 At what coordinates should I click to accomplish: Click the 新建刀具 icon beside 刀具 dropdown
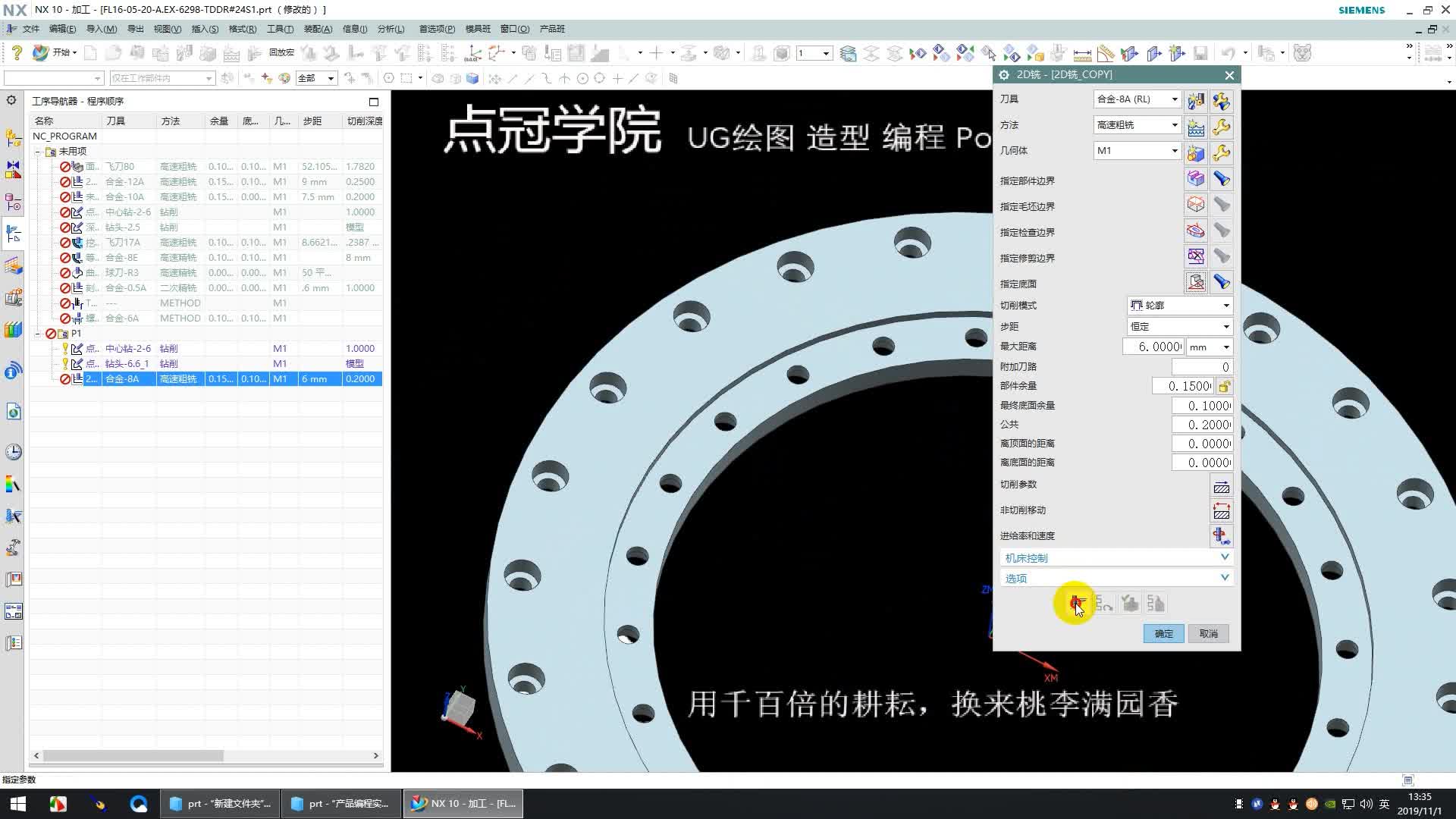click(1196, 100)
